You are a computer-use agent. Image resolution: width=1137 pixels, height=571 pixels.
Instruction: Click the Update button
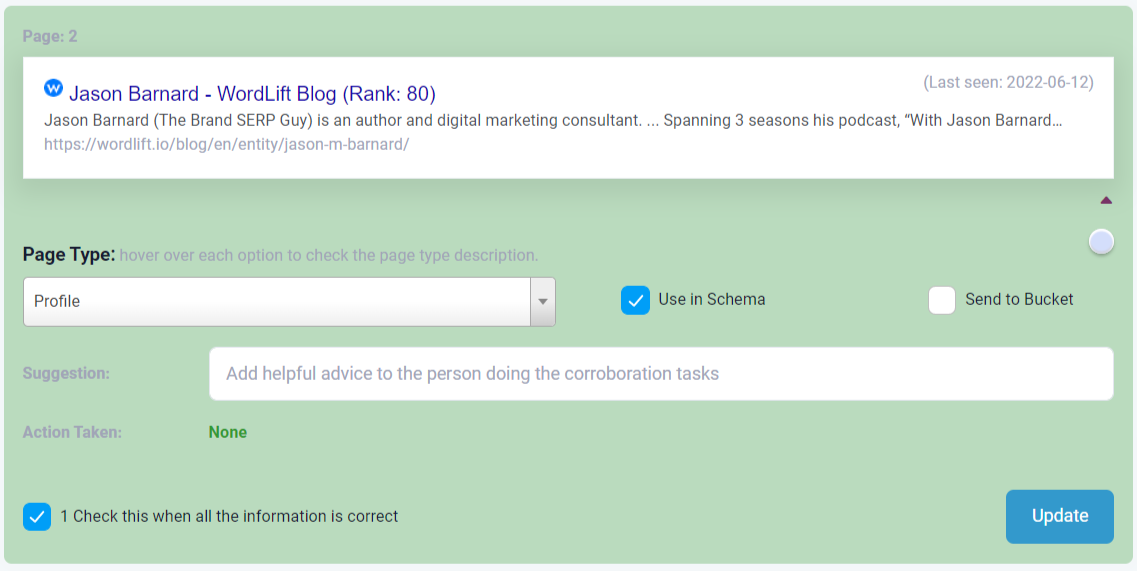pos(1059,517)
